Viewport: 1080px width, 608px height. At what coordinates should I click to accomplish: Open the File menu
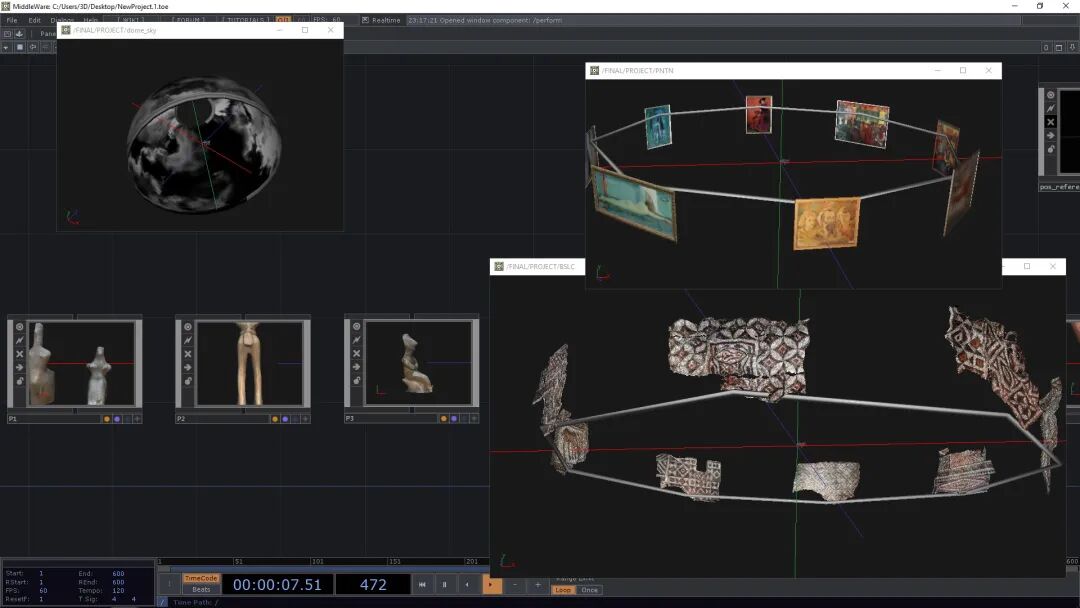coord(12,20)
